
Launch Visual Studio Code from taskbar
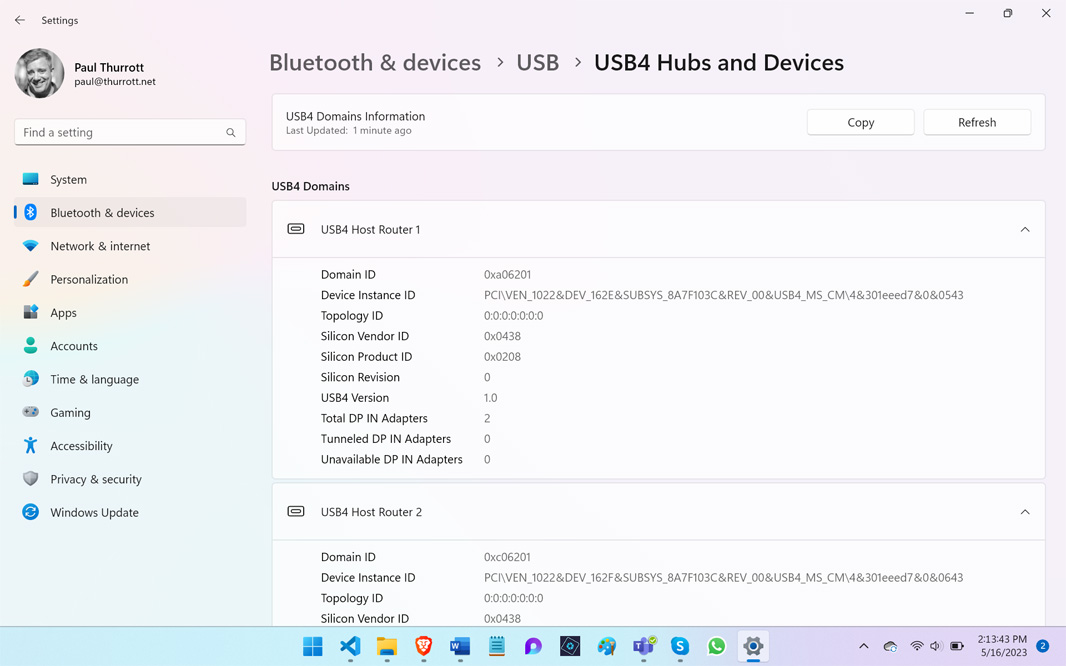[x=350, y=646]
